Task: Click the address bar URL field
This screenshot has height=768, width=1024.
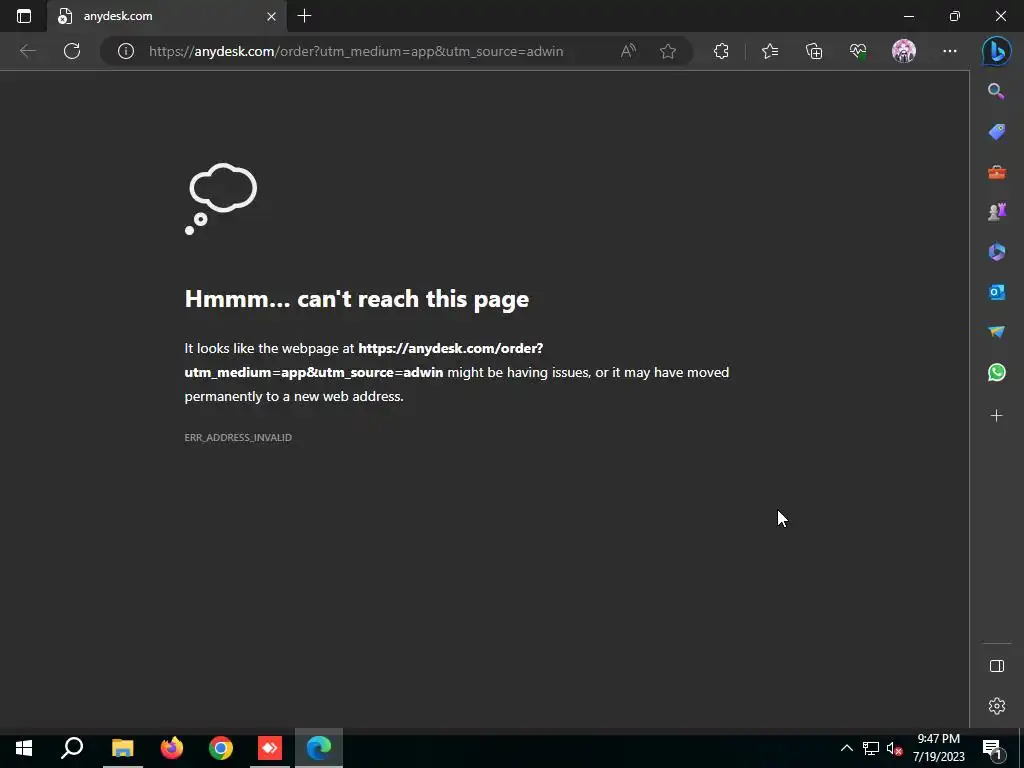Action: tap(356, 51)
